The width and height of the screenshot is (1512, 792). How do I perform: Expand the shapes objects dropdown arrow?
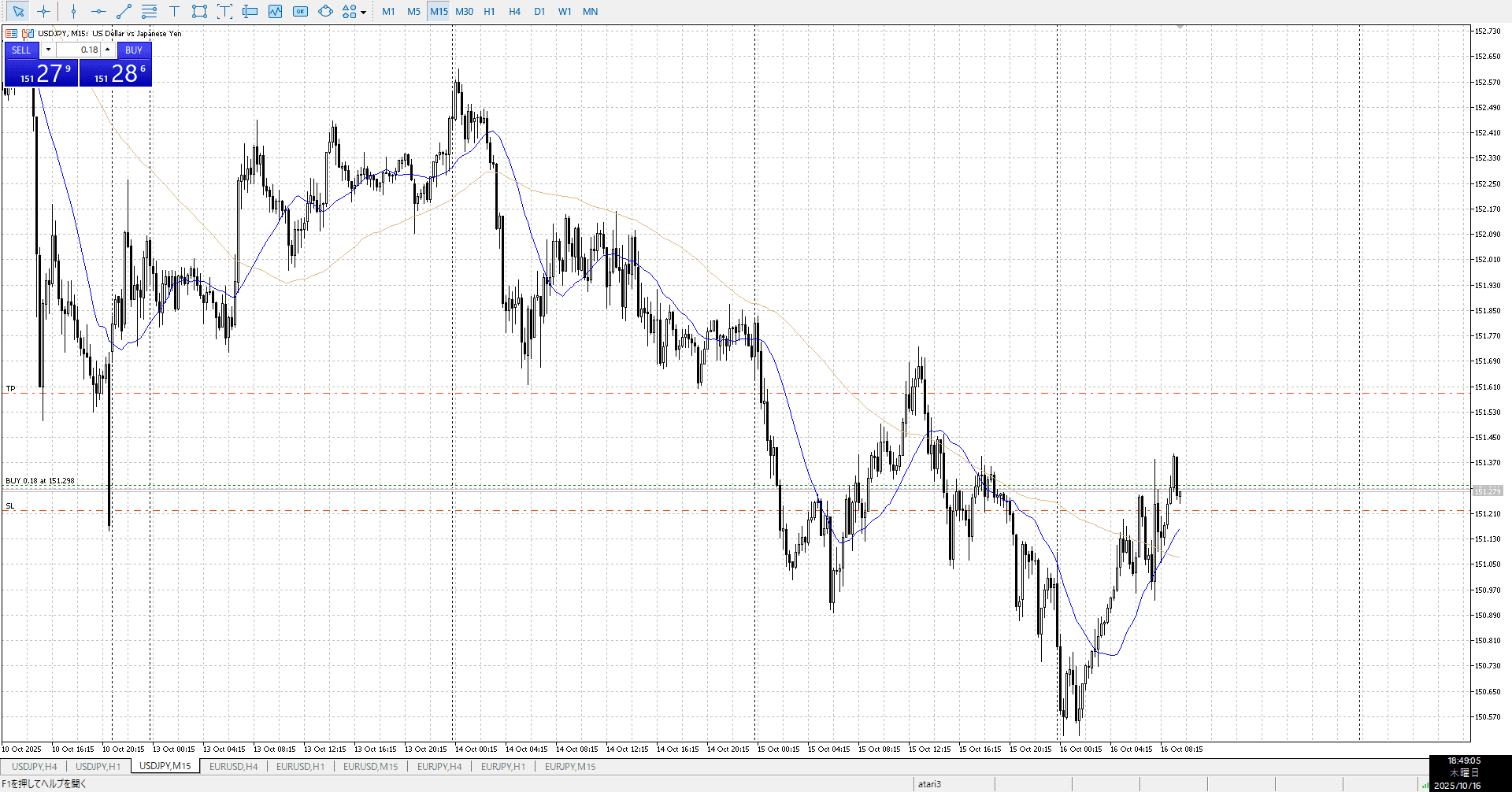[x=363, y=12]
